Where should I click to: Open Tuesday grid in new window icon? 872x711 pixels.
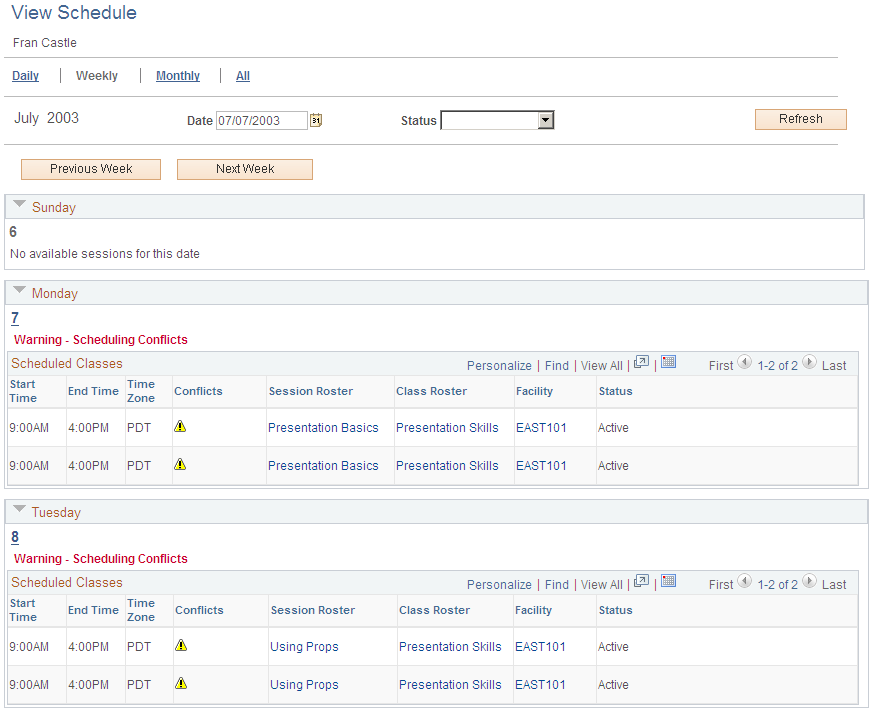(x=641, y=581)
